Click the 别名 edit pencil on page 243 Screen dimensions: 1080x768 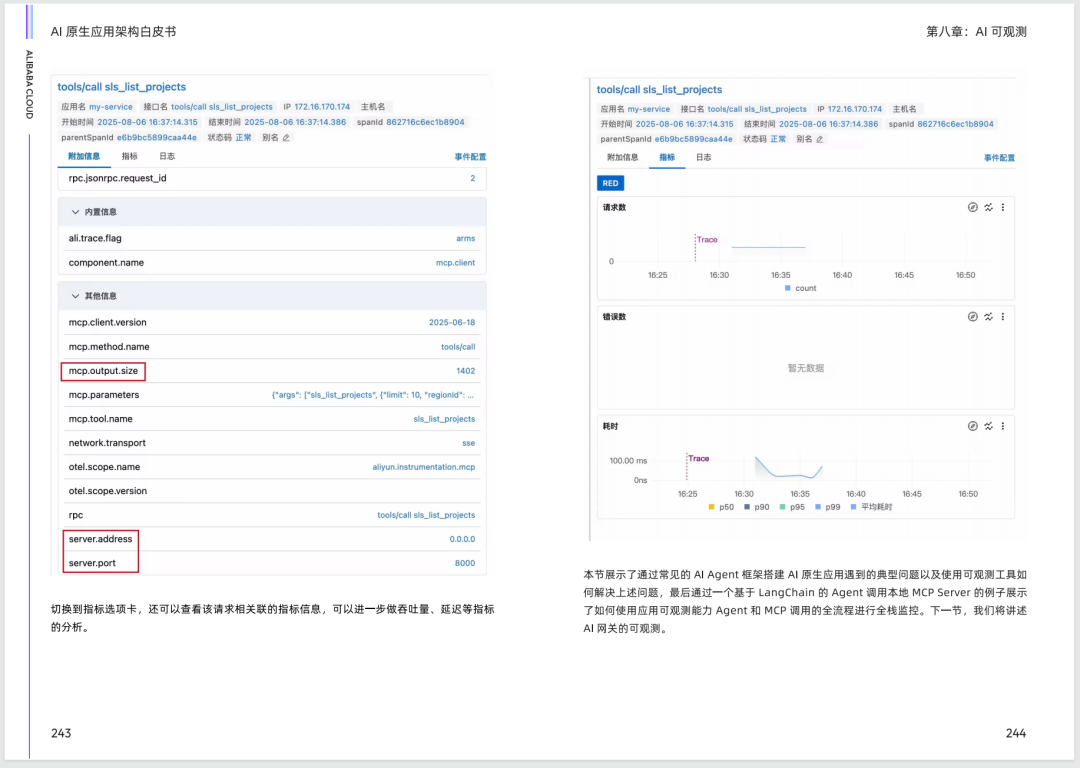click(x=287, y=138)
